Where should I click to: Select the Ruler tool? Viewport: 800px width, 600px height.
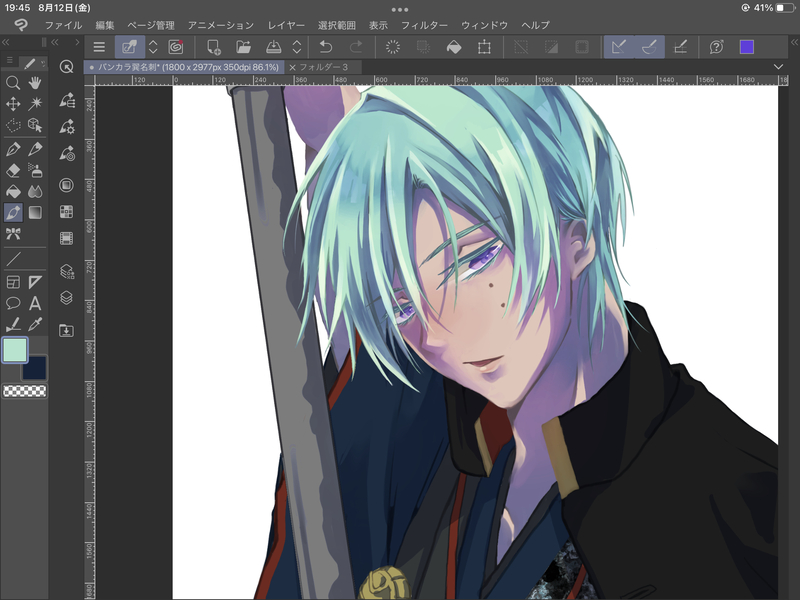point(35,282)
